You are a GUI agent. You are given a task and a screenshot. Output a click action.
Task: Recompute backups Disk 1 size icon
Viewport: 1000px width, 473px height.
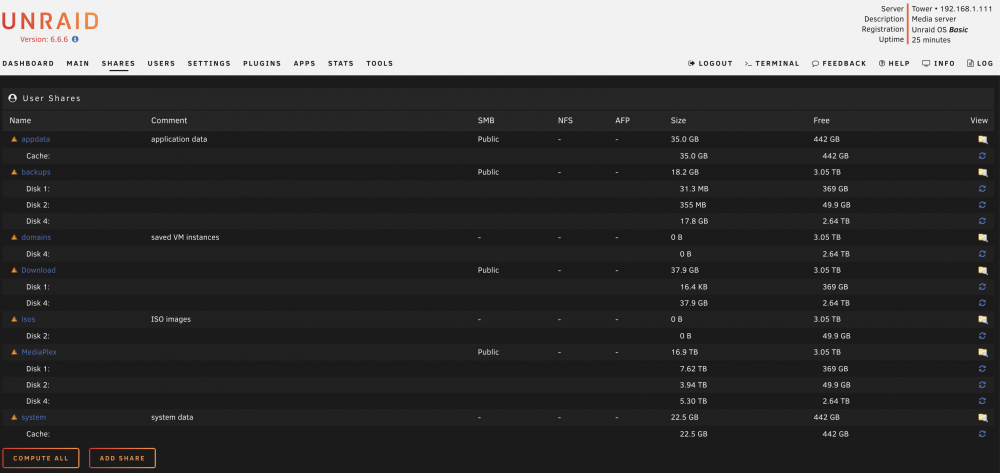(x=982, y=189)
